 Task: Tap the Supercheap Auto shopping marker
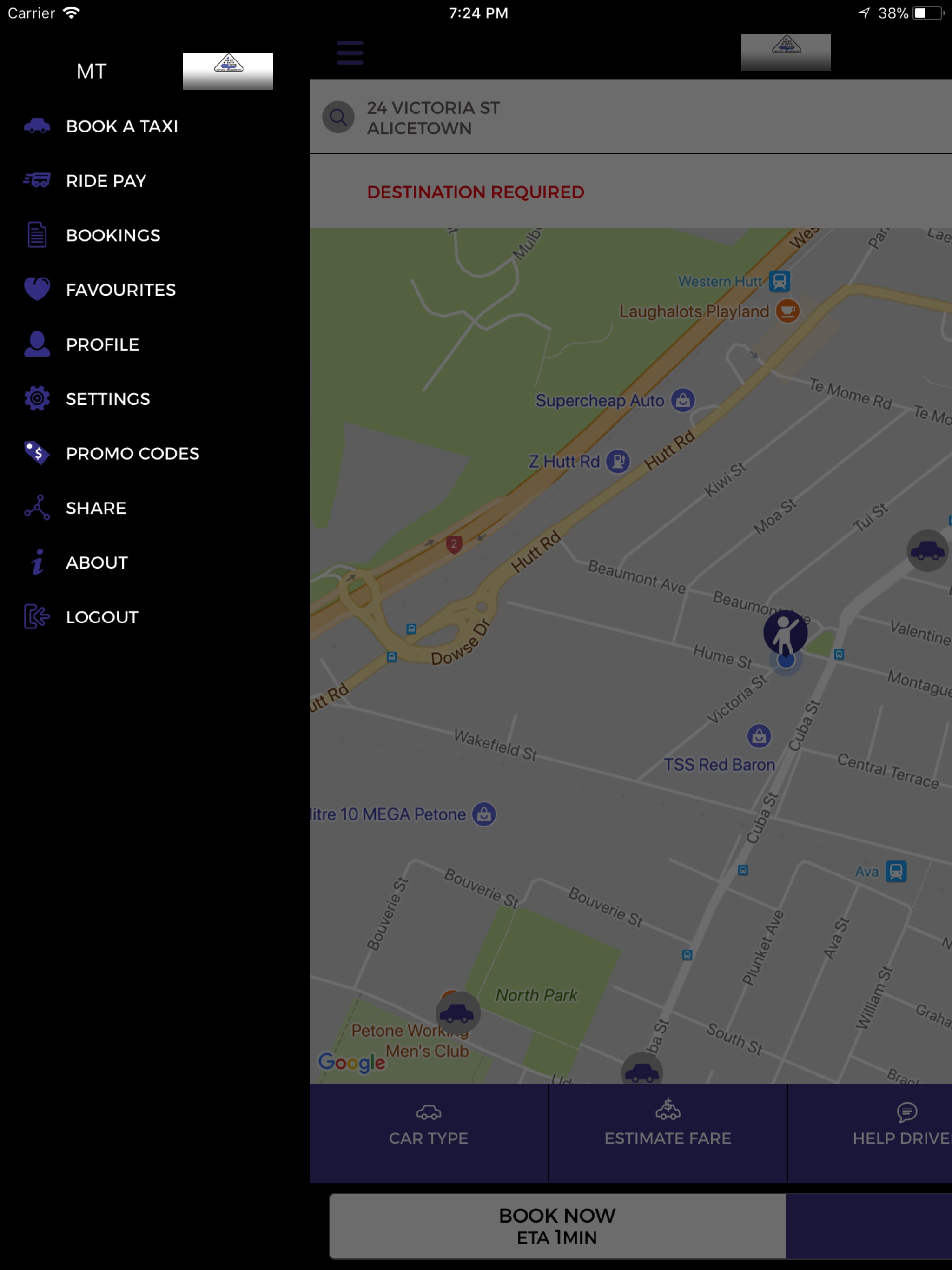pyautogui.click(x=683, y=400)
